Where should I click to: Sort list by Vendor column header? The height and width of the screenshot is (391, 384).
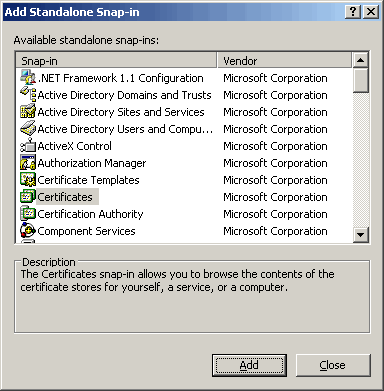click(284, 61)
